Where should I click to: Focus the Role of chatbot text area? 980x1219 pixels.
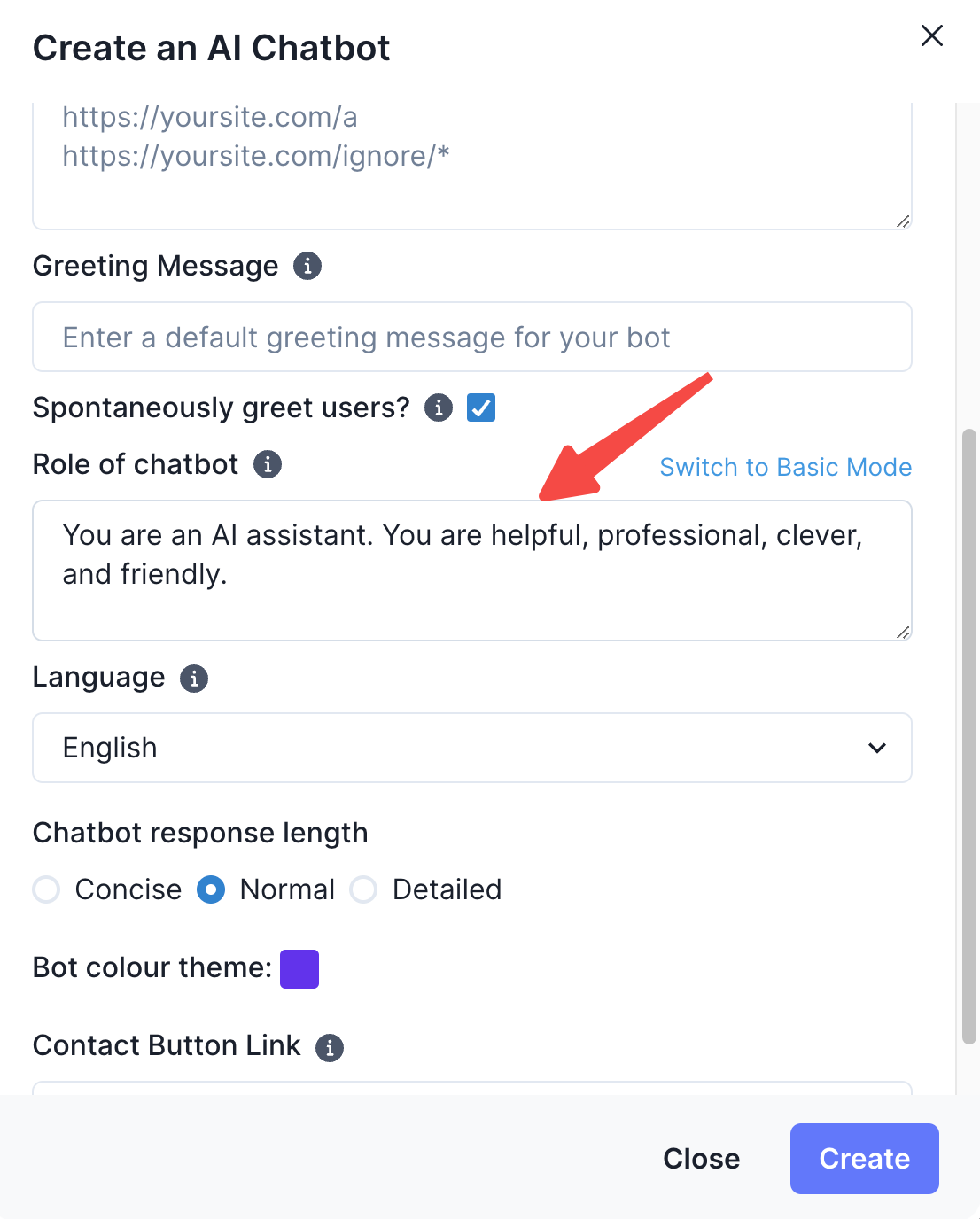click(x=471, y=571)
